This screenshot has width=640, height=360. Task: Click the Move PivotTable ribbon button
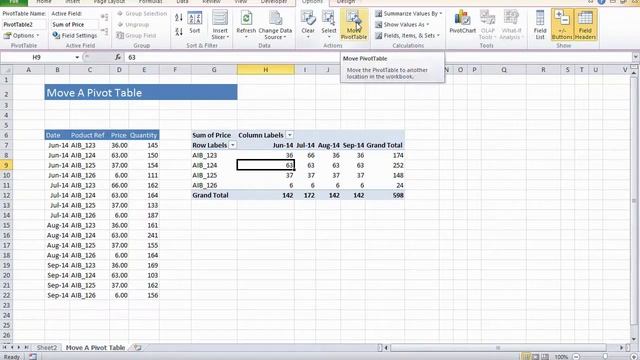click(x=353, y=24)
